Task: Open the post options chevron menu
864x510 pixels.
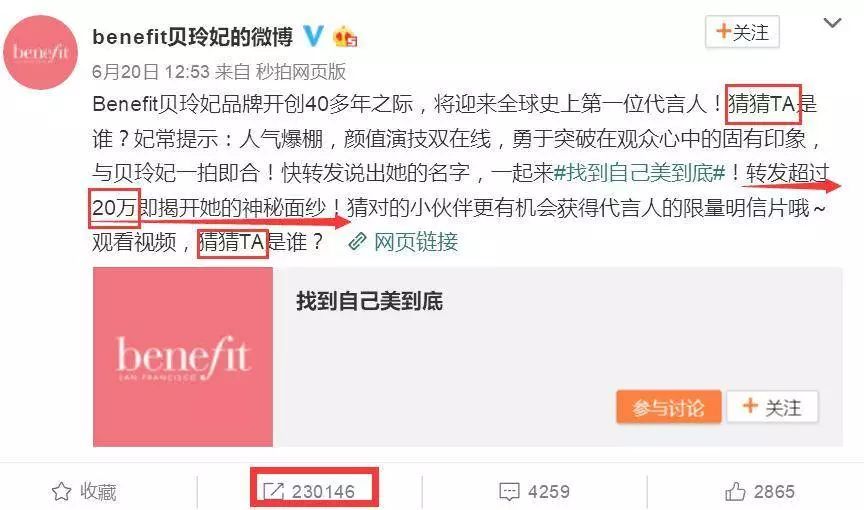Action: point(832,23)
